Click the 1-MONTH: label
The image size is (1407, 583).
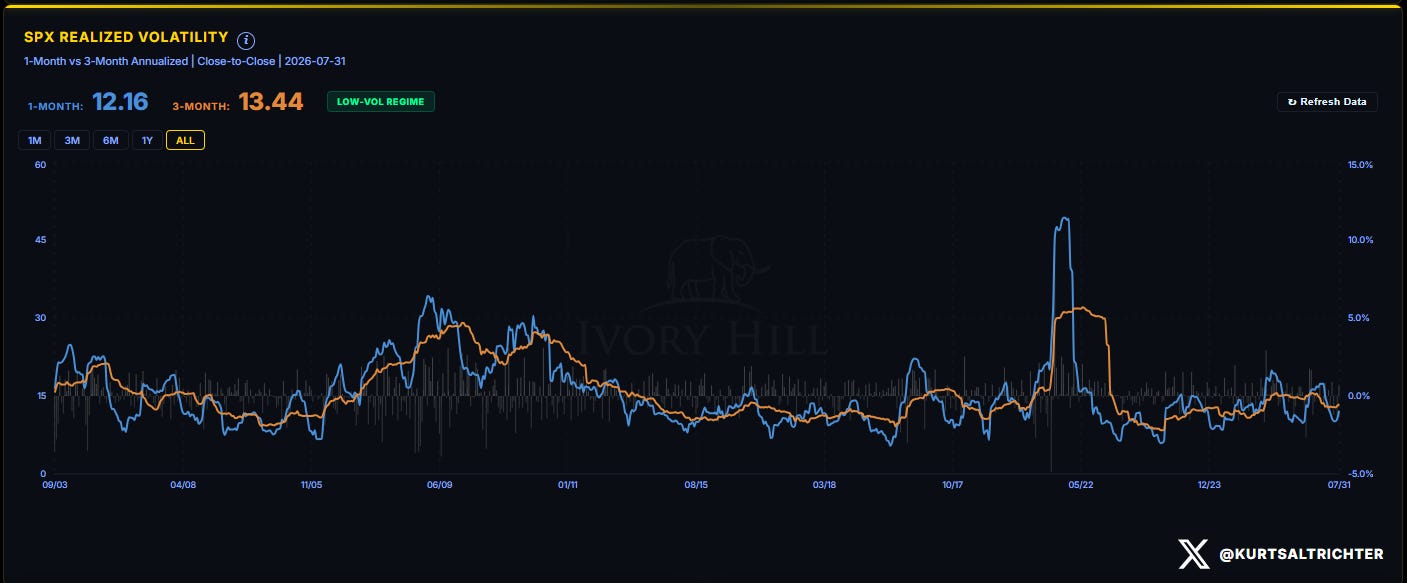pyautogui.click(x=55, y=105)
